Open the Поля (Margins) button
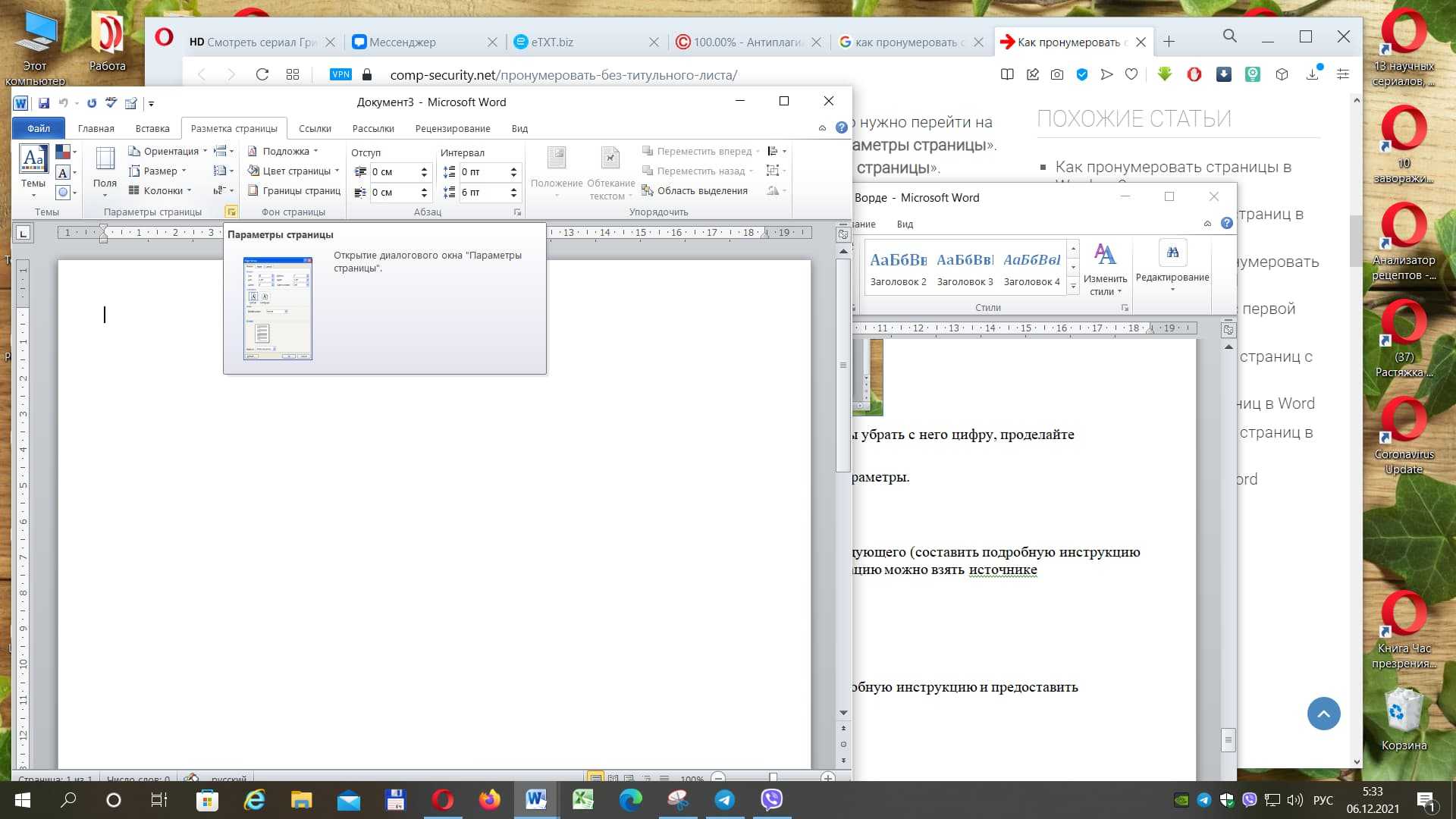This screenshot has width=1456, height=819. tap(105, 171)
